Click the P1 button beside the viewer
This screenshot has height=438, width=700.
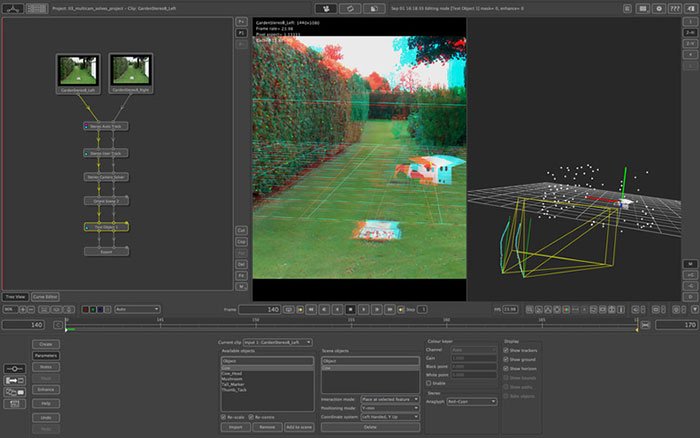pyautogui.click(x=241, y=33)
